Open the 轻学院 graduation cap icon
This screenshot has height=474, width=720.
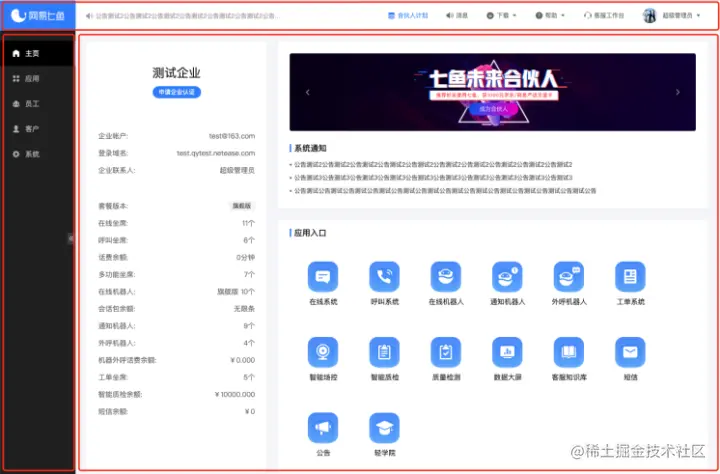(x=384, y=428)
